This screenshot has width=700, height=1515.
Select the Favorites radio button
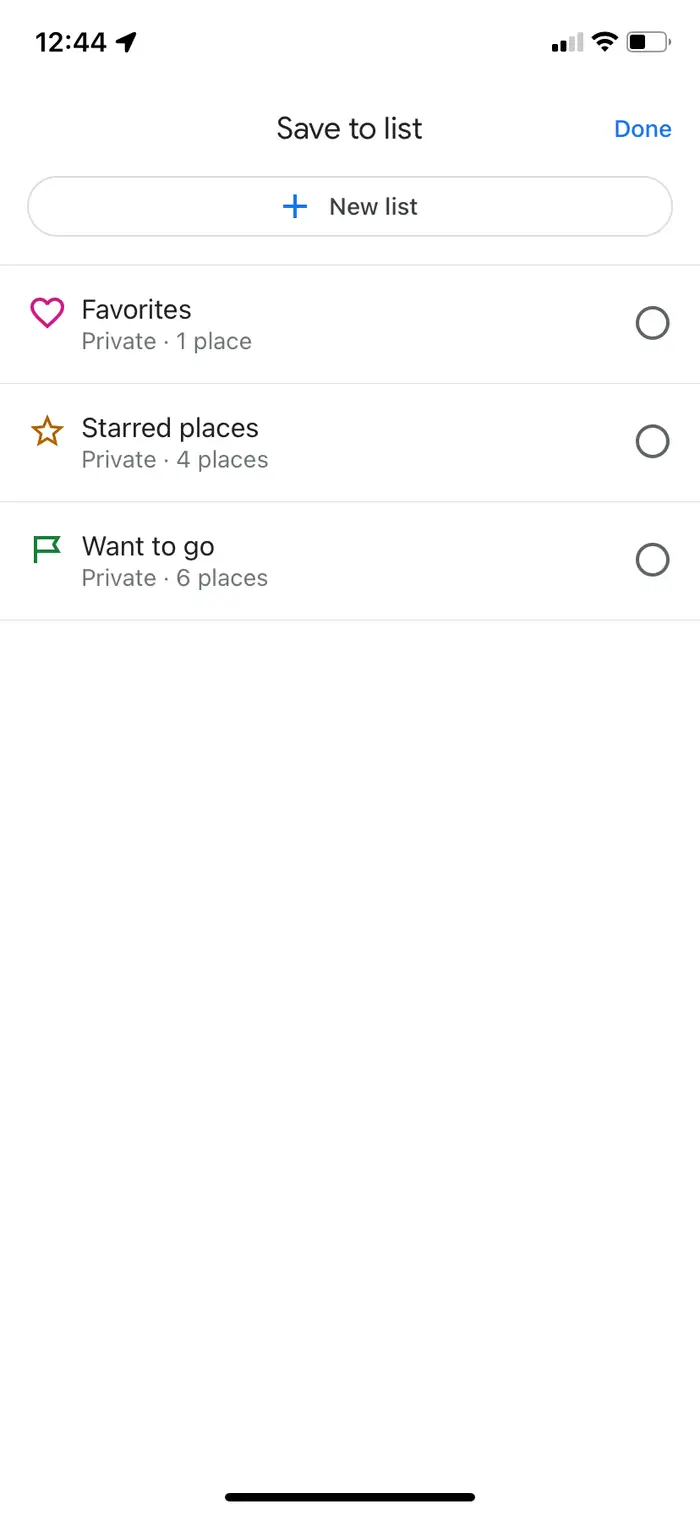[x=653, y=324]
